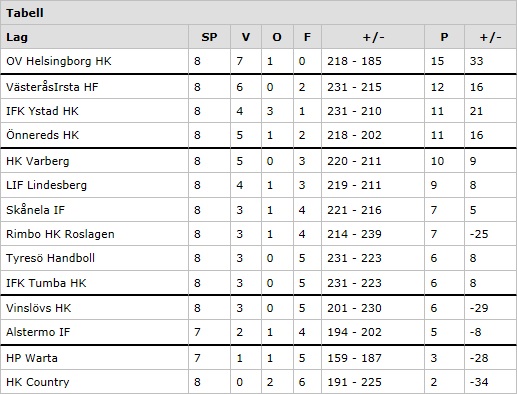Open Önnereds HK team entry
Image resolution: width=517 pixels, height=394 pixels.
click(x=43, y=135)
